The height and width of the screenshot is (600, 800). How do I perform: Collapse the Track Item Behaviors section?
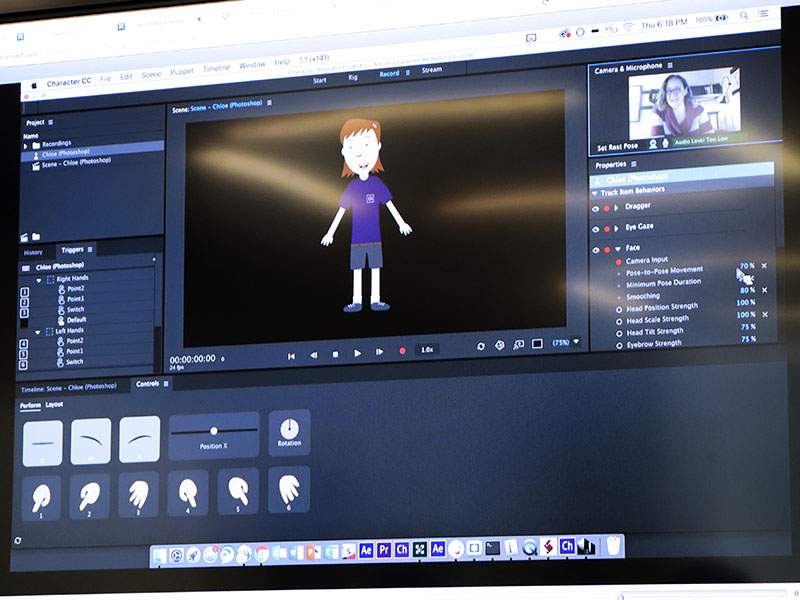coord(595,193)
